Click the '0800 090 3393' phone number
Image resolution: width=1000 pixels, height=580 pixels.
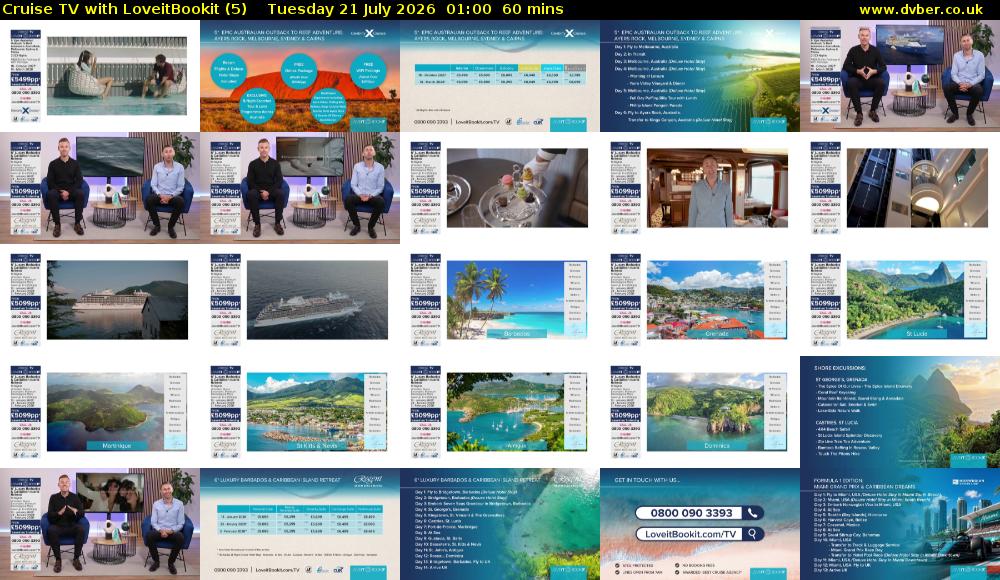(x=691, y=513)
